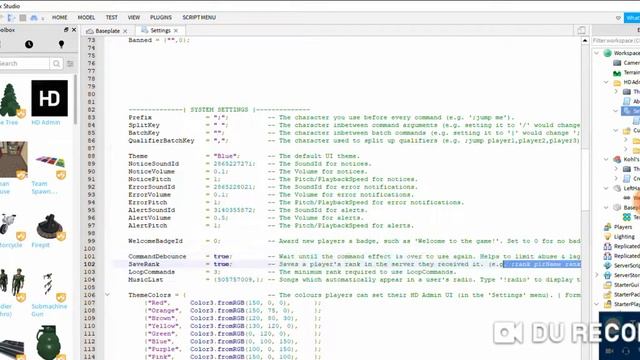
Task: Click the editor view toggle icon beside tabs
Action: 582,30
